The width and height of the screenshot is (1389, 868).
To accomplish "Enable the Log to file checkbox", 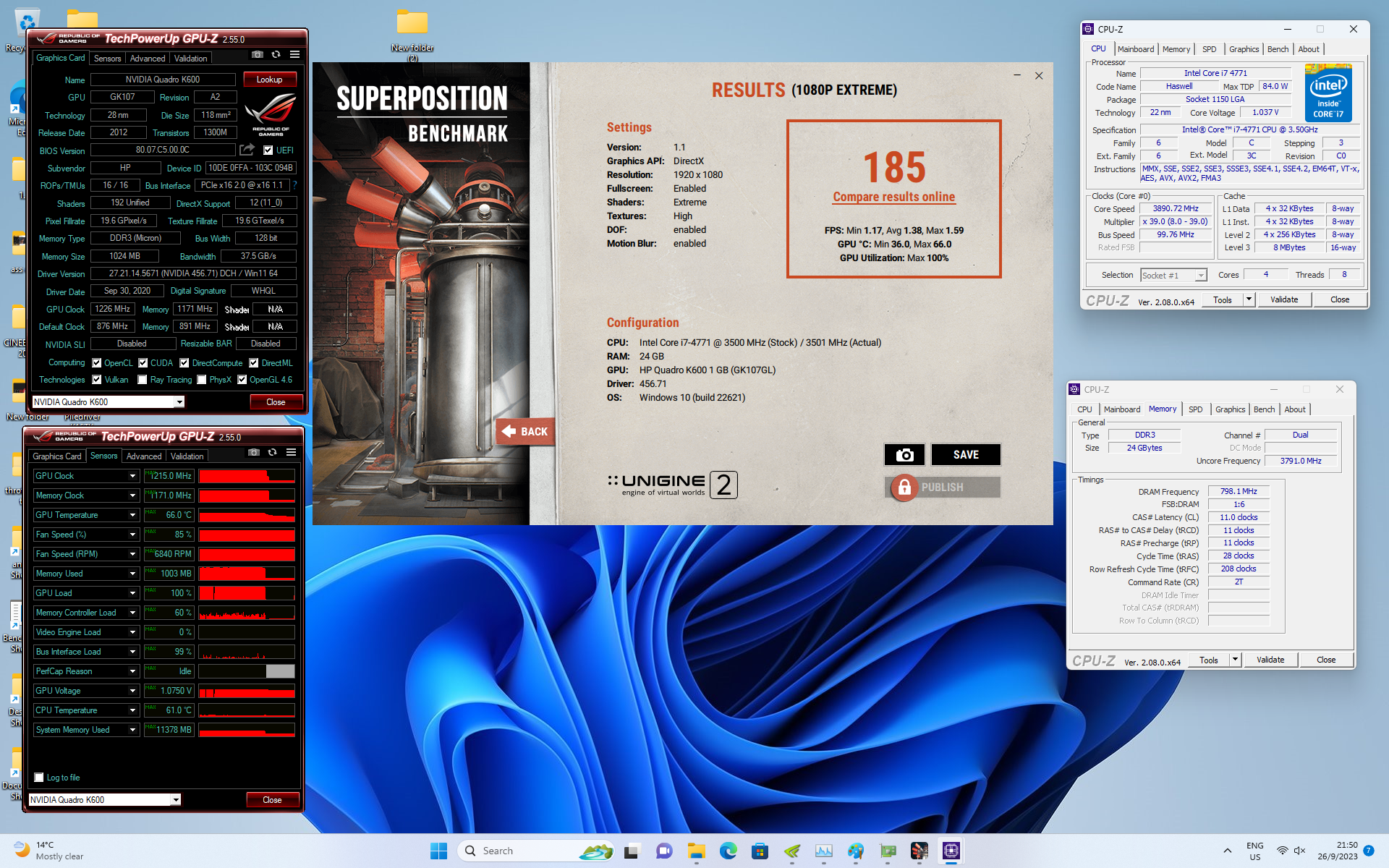I will coord(39,778).
